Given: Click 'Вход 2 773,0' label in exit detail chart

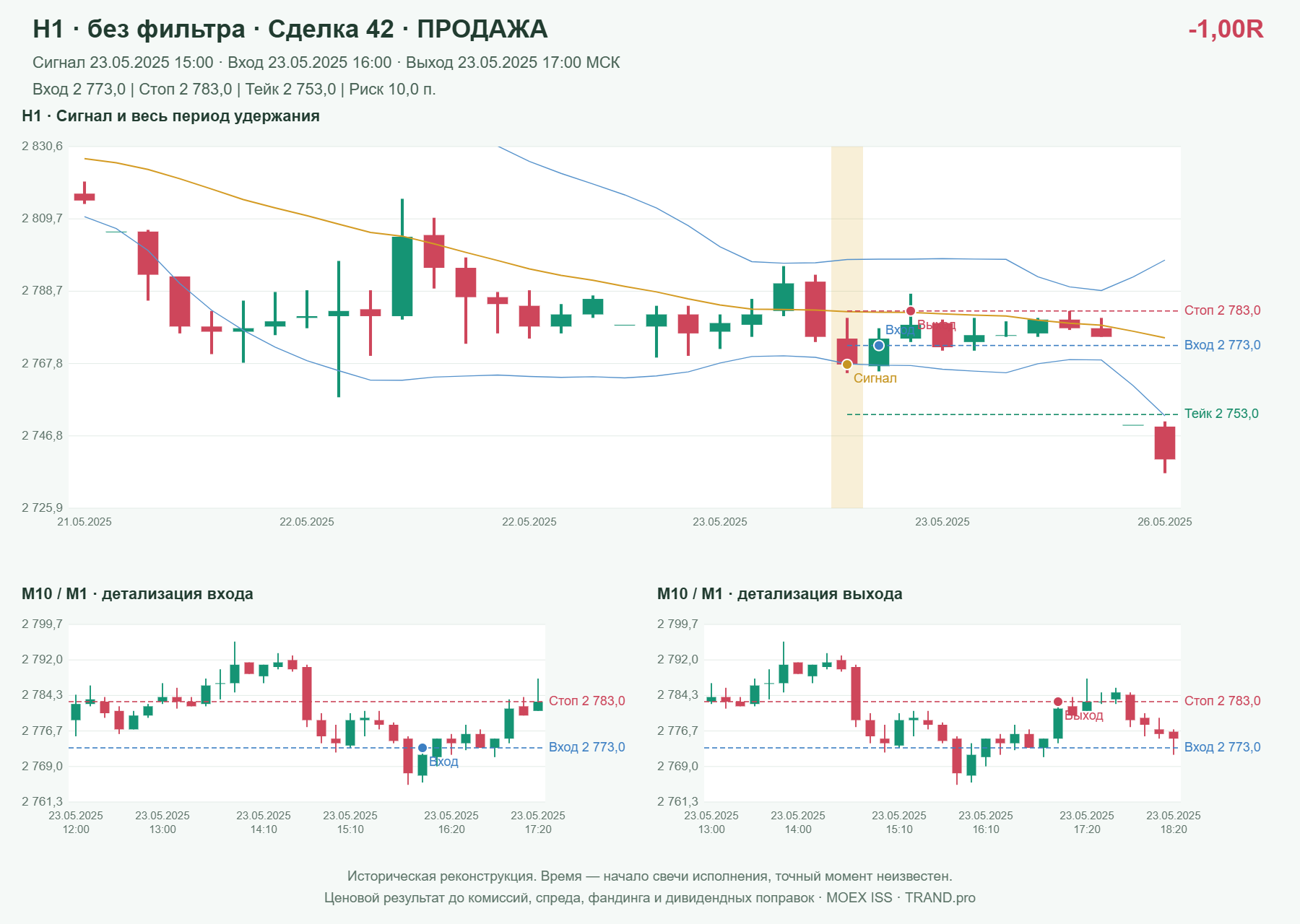Looking at the screenshot, I should pyautogui.click(x=1223, y=747).
